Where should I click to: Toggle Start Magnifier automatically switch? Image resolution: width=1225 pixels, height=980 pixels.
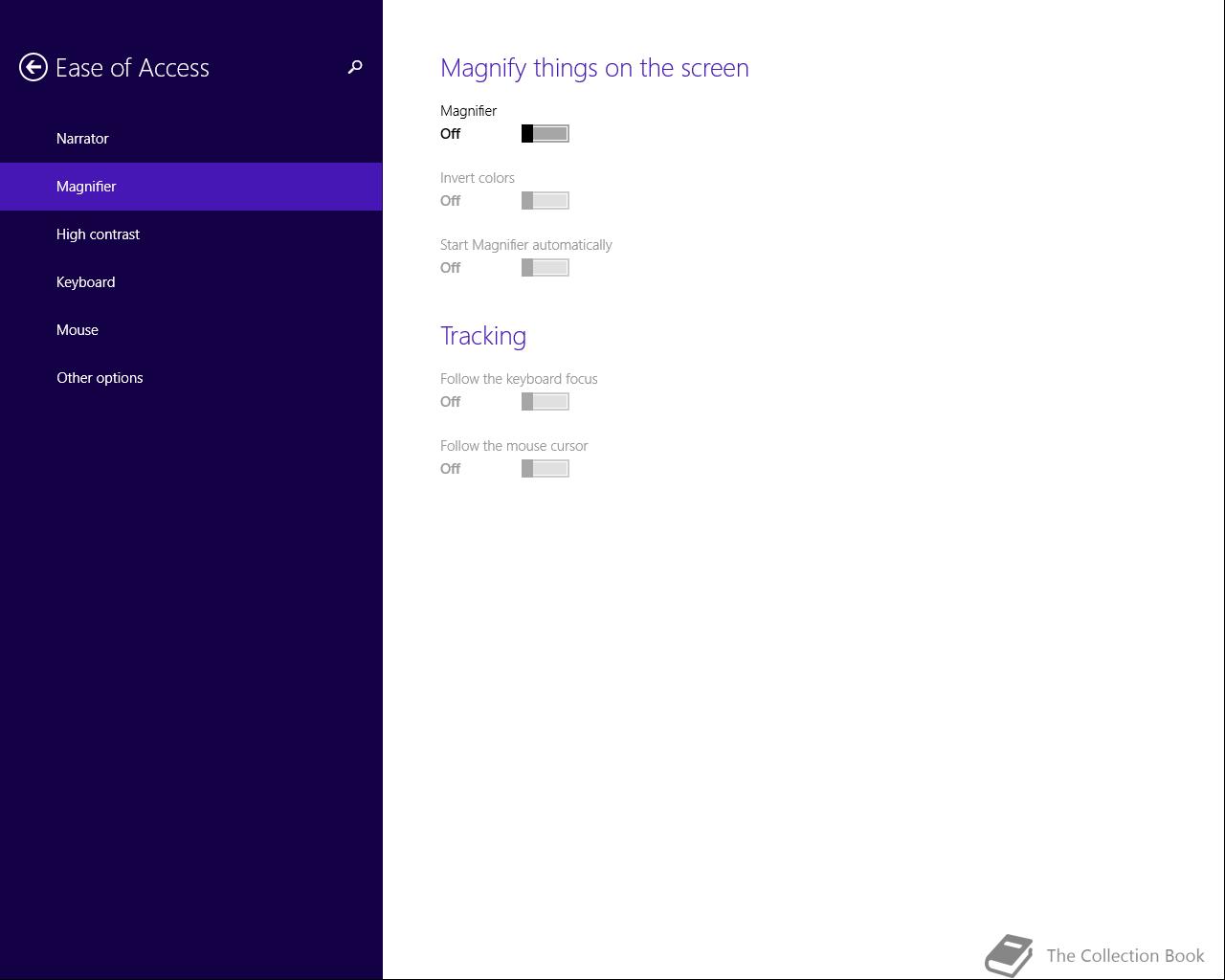coord(546,268)
